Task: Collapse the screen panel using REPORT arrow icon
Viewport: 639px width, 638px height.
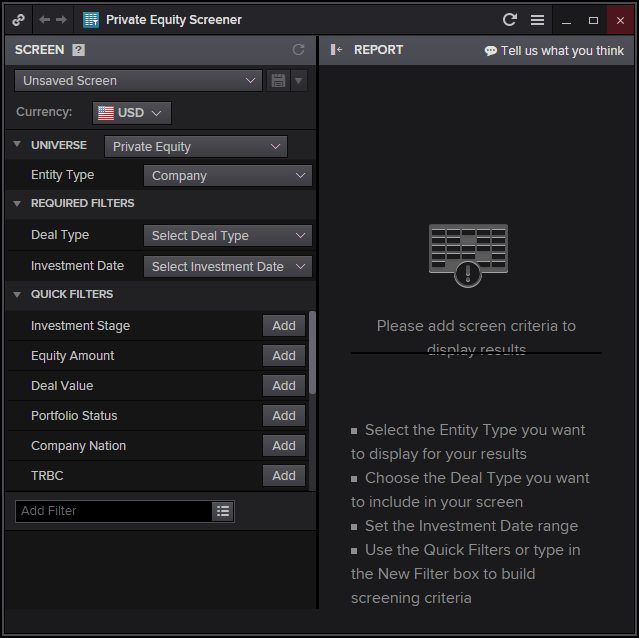Action: click(336, 50)
